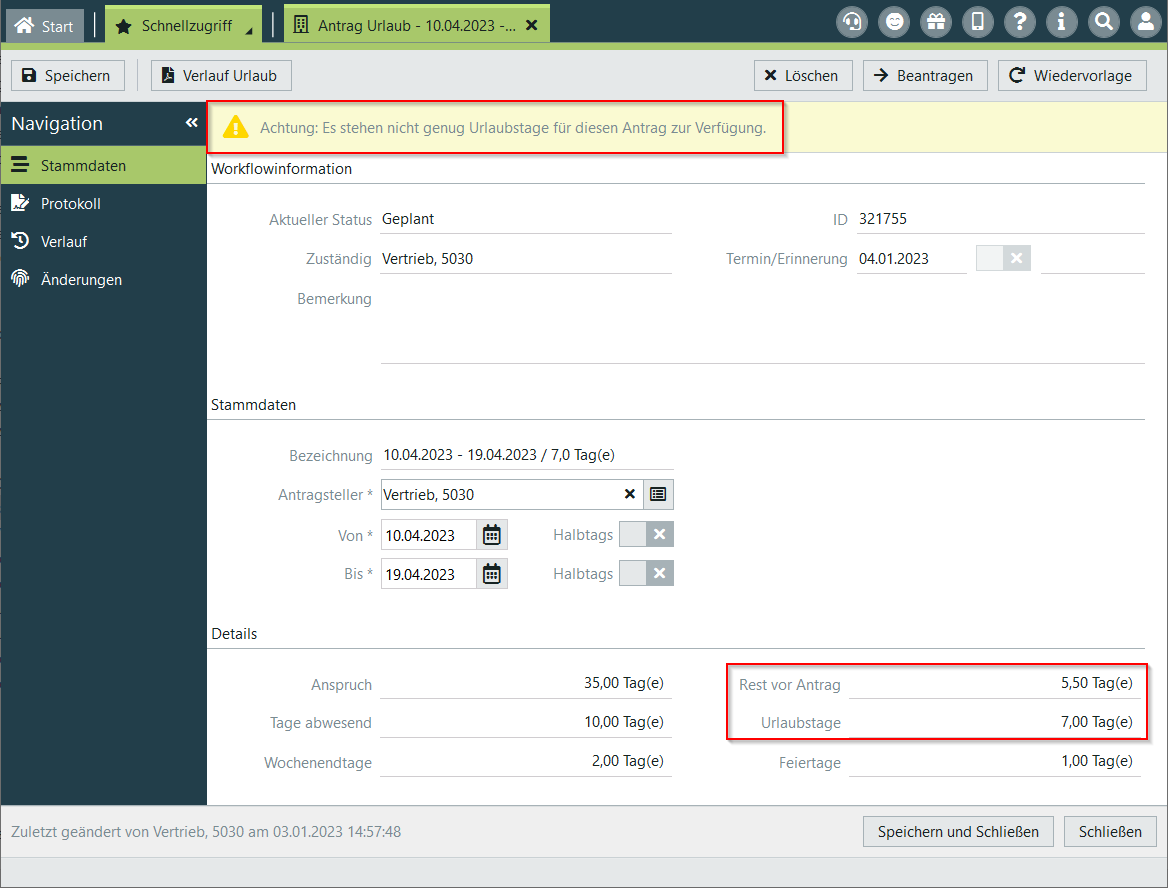This screenshot has width=1168, height=888.
Task: Open the search magnifier icon
Action: tap(1104, 22)
